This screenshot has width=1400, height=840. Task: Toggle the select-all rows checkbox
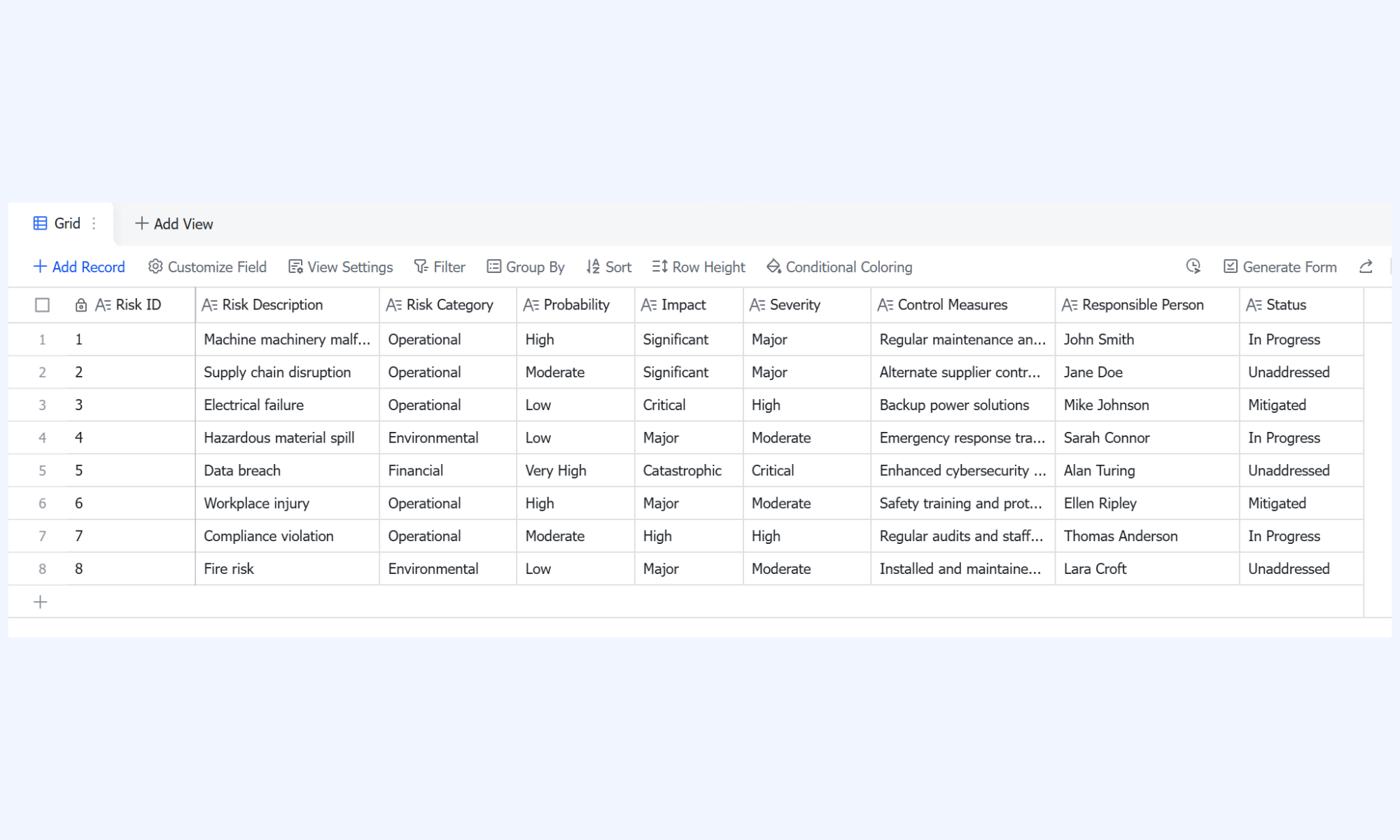click(x=42, y=305)
